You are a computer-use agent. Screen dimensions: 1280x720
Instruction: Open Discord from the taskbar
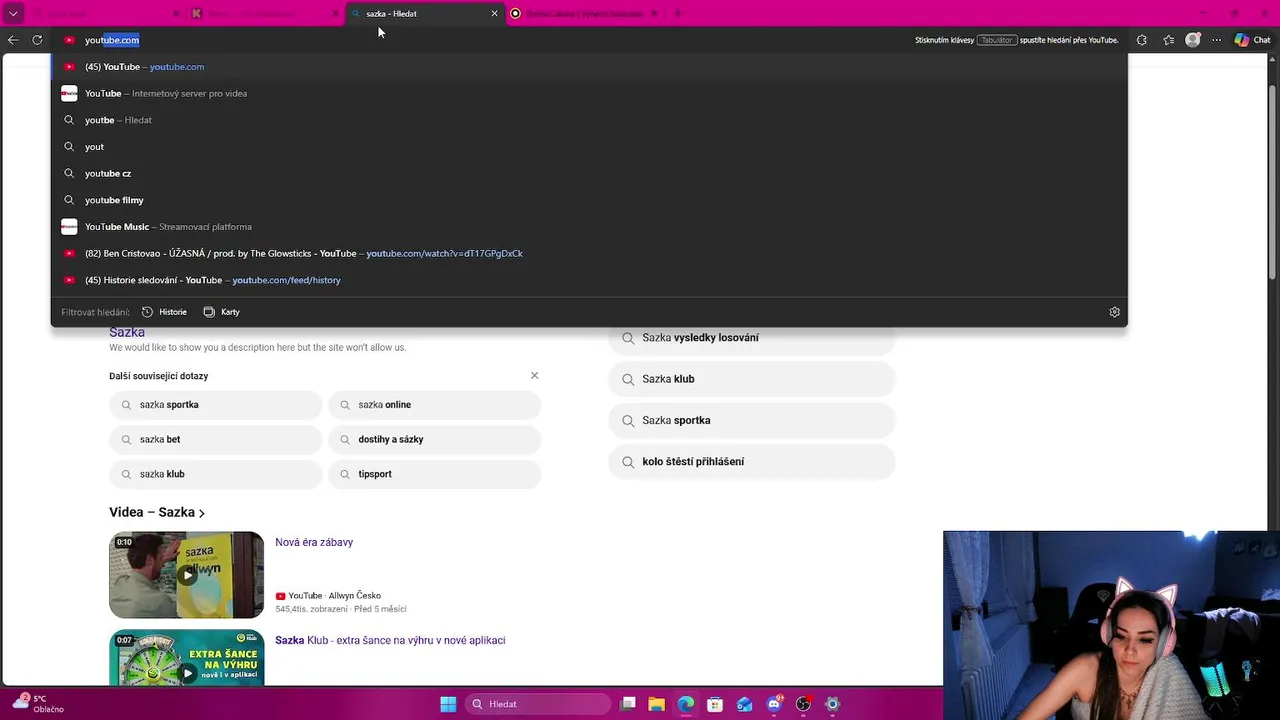[774, 704]
